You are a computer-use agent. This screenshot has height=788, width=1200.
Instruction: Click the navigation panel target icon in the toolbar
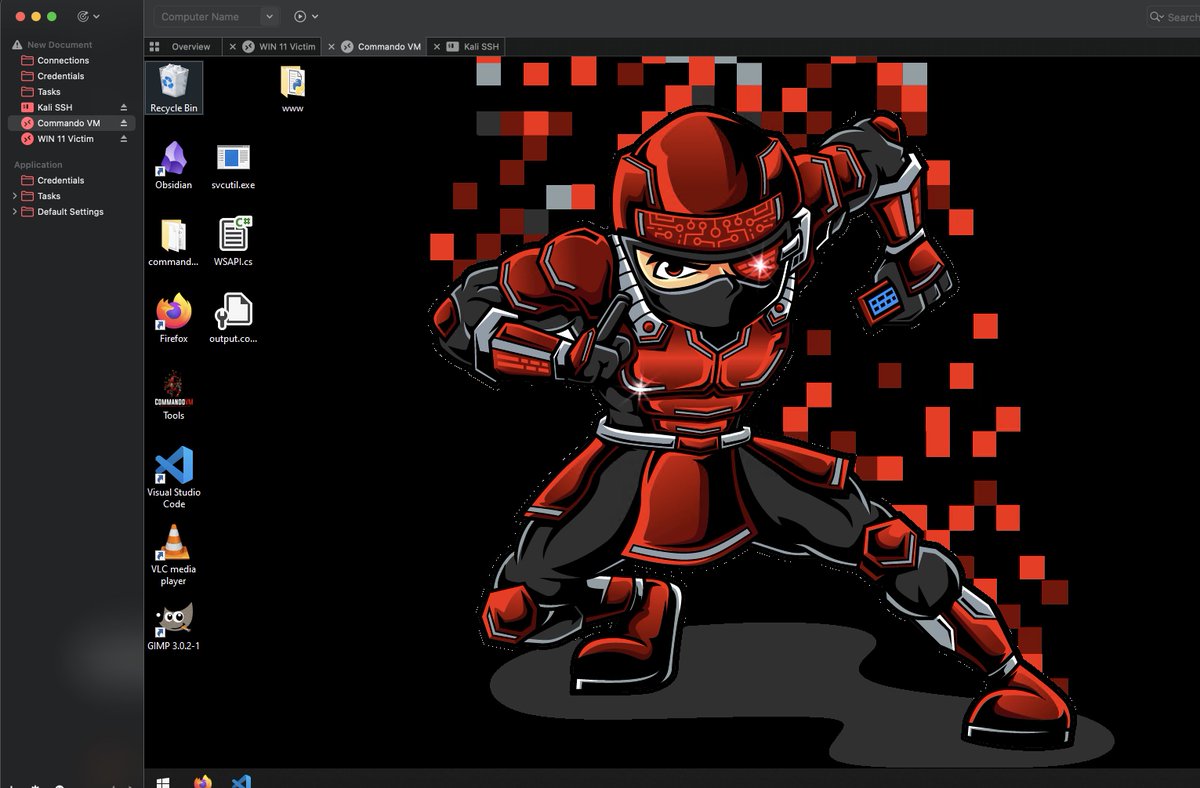(x=83, y=16)
